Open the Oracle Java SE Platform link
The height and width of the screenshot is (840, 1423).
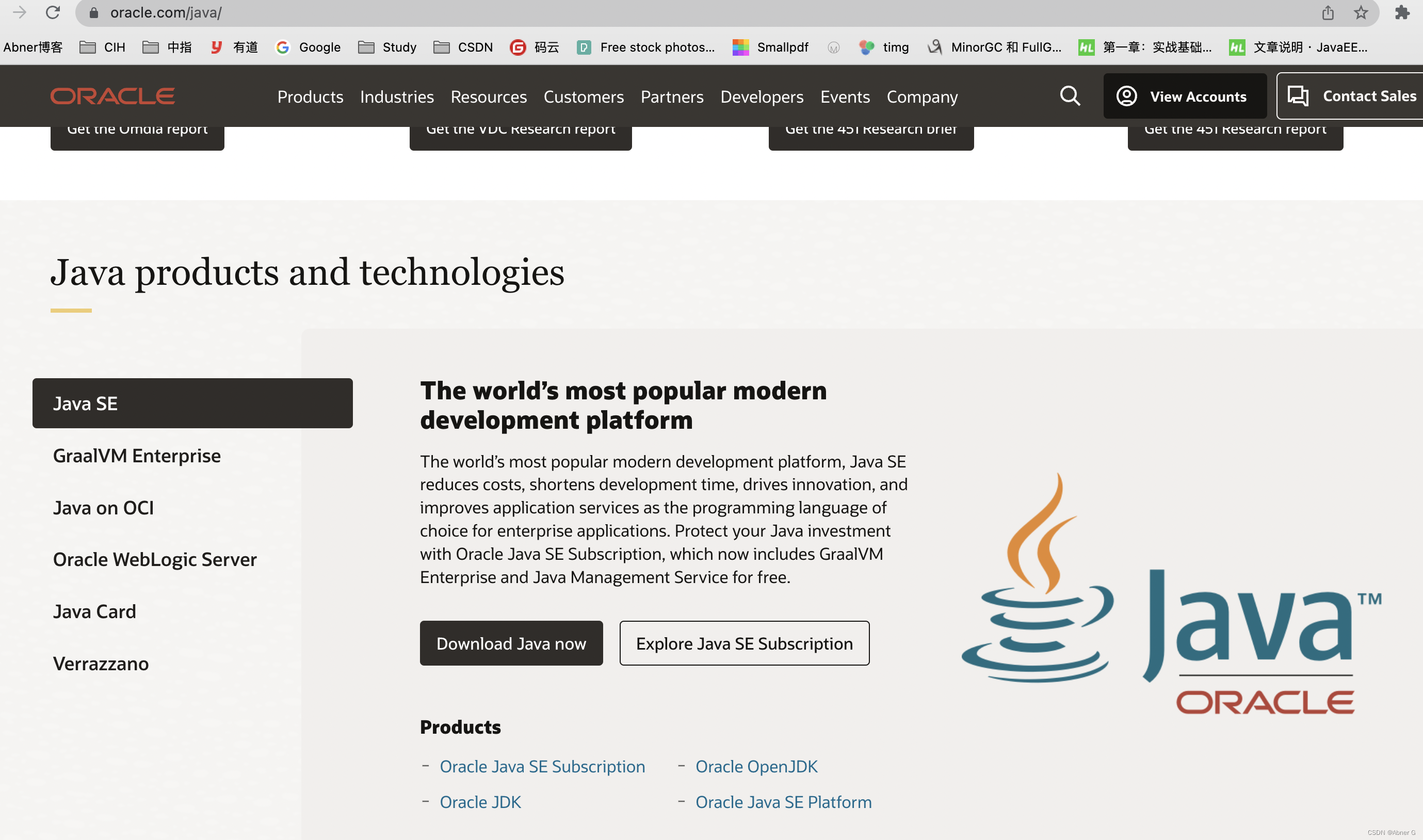783,802
